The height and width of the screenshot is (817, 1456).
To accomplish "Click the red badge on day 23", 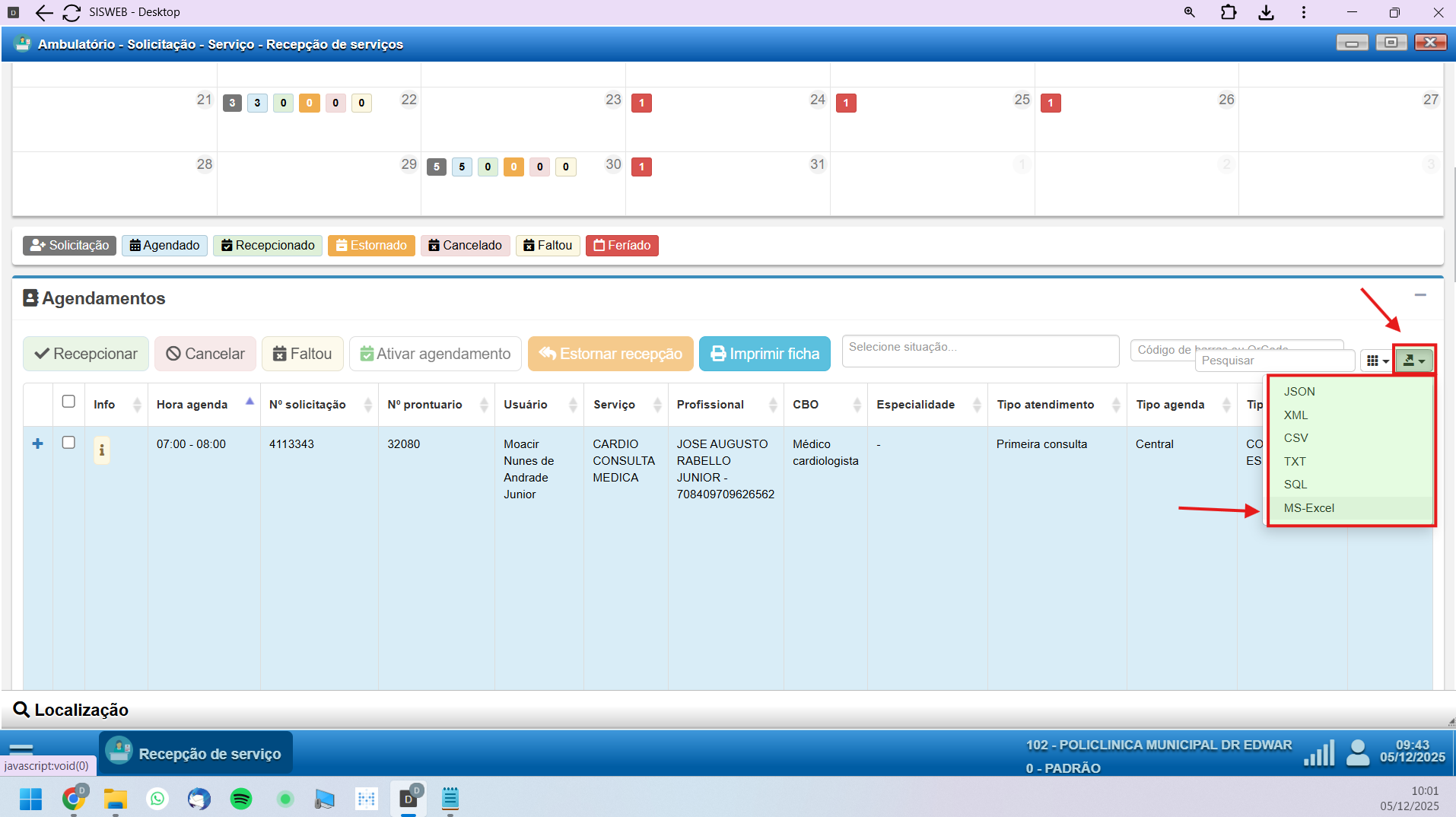I will (x=641, y=103).
